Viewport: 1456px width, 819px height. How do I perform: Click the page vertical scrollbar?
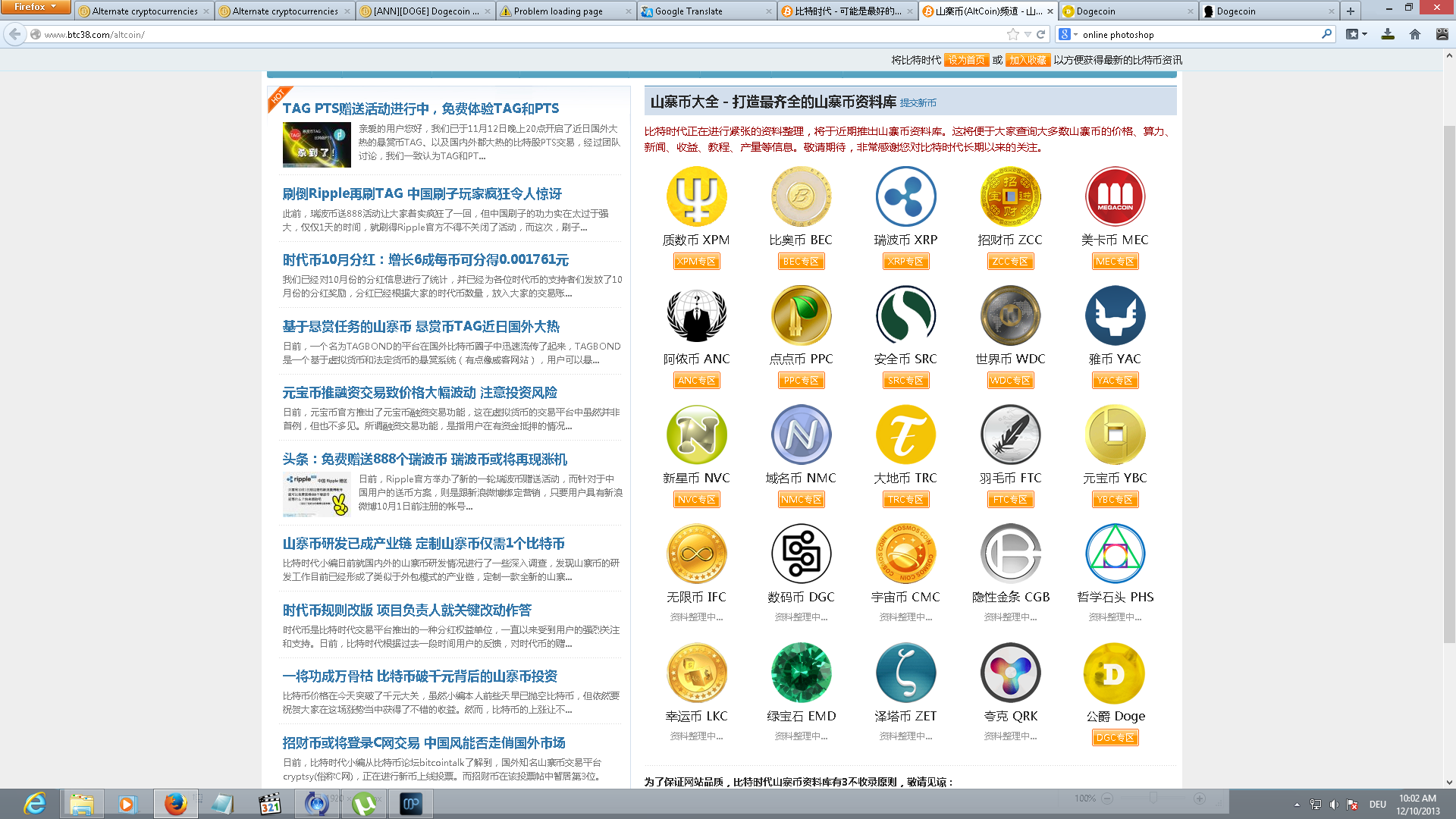1449,384
